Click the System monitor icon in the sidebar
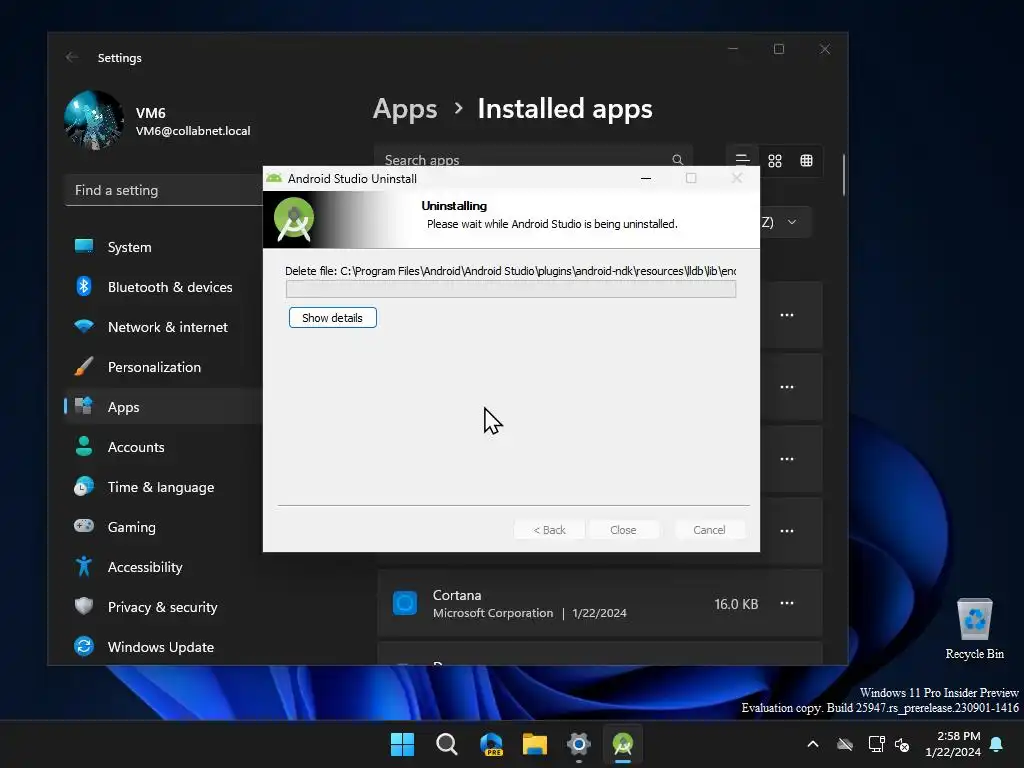This screenshot has height=768, width=1024. [84, 246]
